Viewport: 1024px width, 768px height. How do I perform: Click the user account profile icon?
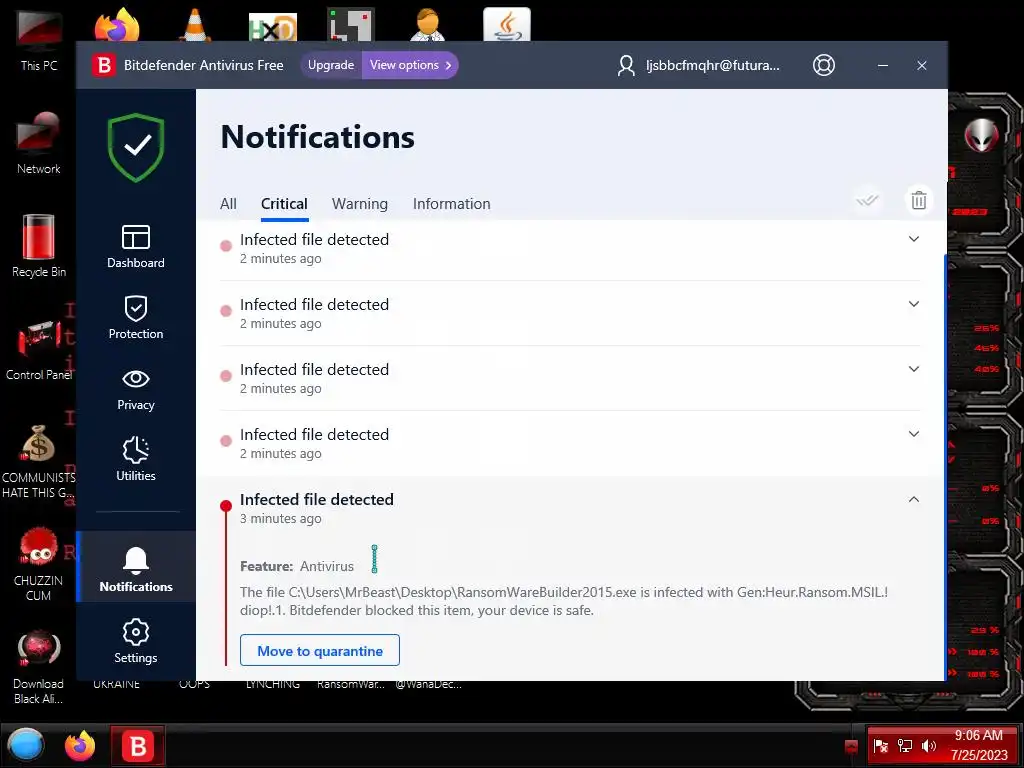click(x=626, y=65)
